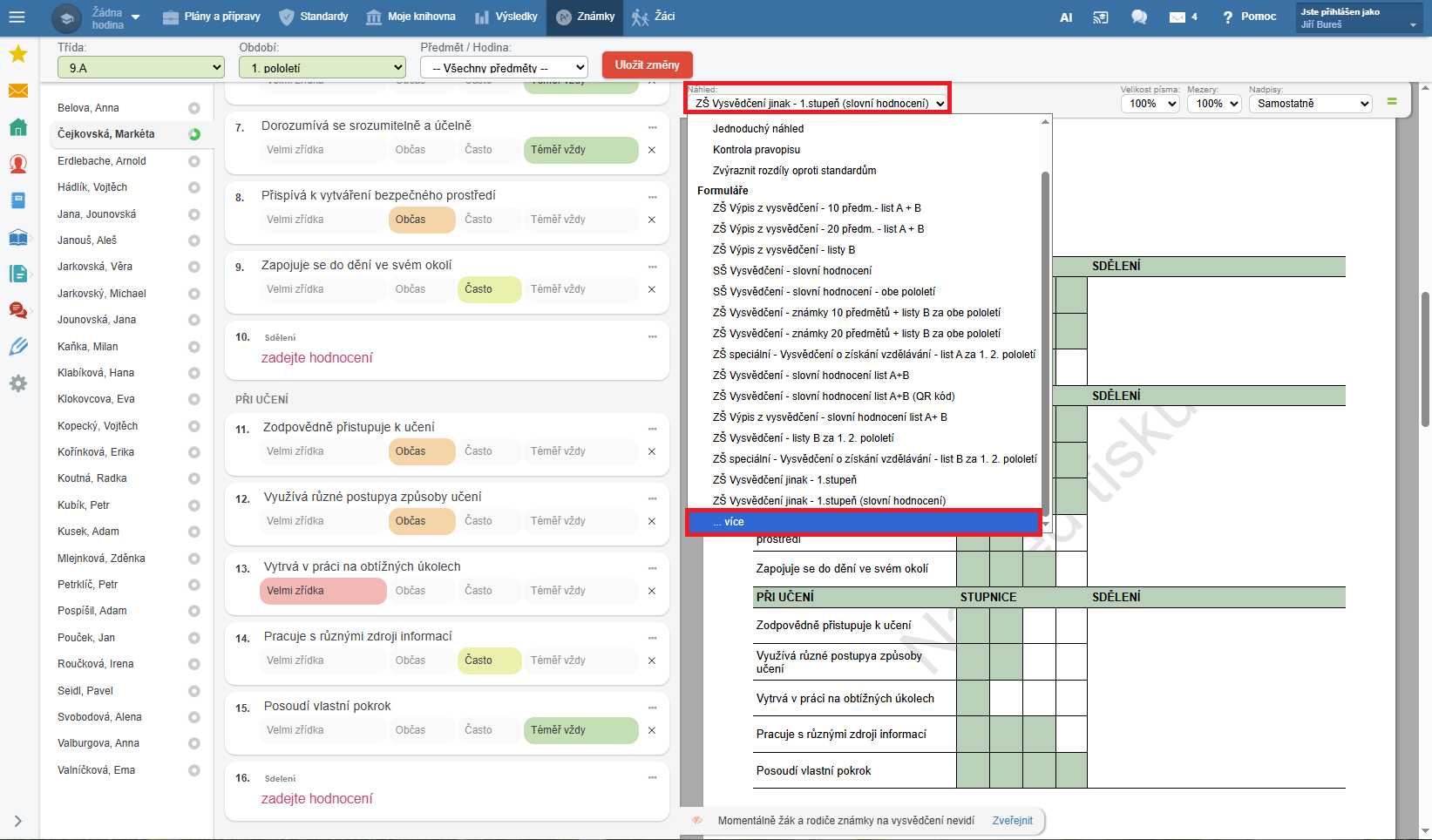Click the 'Zveřejnit' link

[1012, 821]
